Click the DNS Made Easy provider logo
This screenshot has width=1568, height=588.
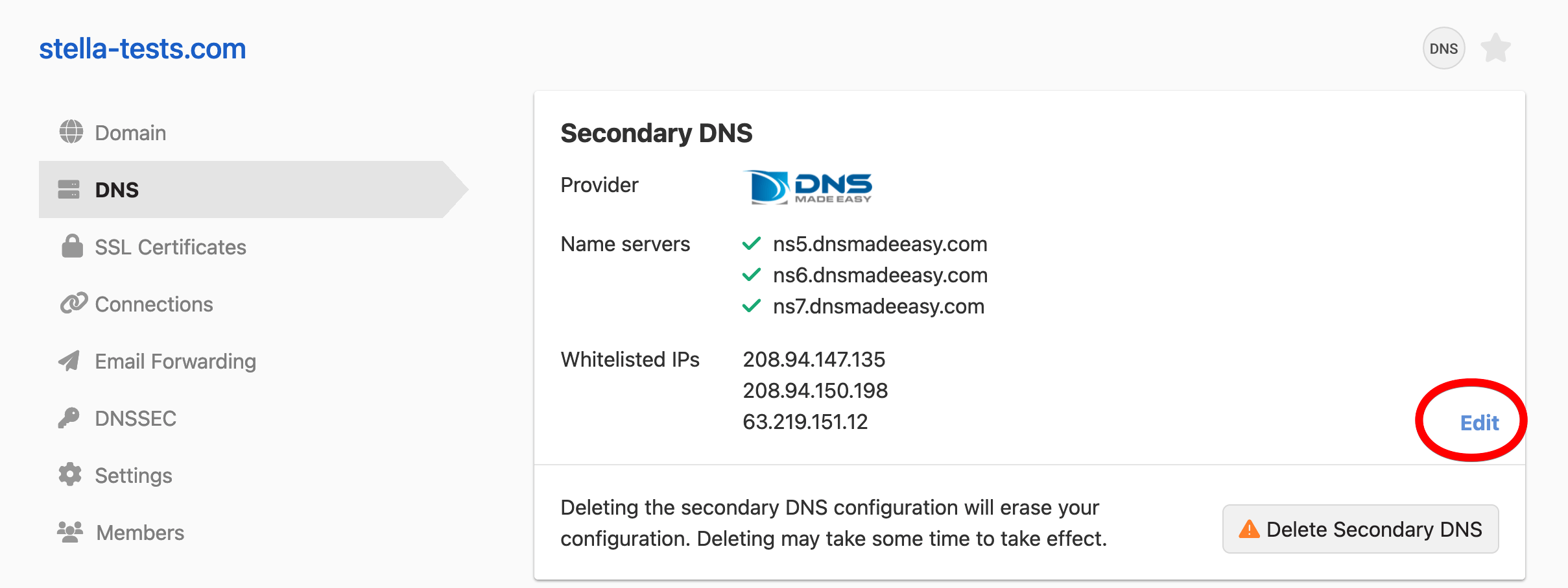click(808, 187)
